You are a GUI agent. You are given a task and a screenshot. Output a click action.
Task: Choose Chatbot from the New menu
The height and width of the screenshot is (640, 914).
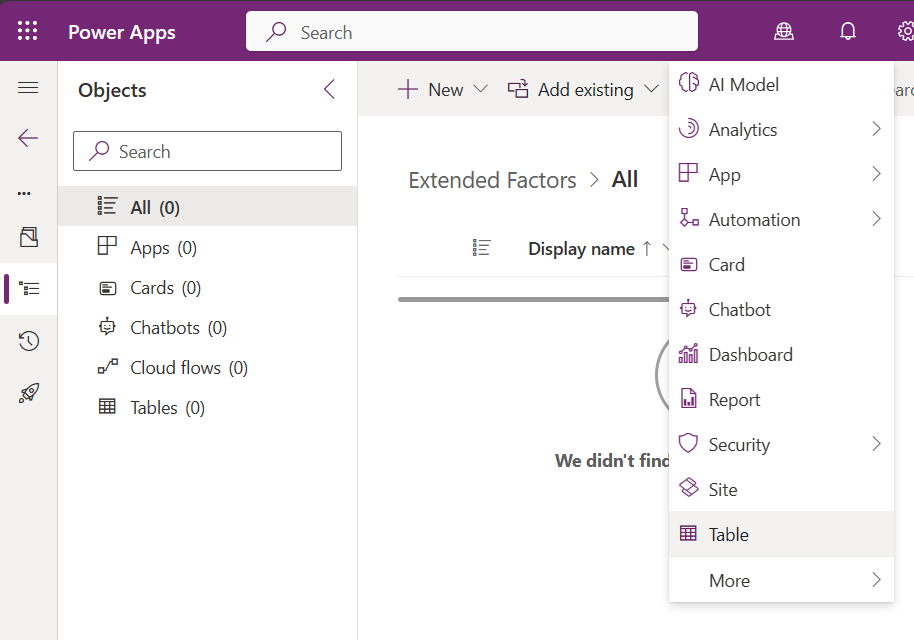[x=781, y=309]
